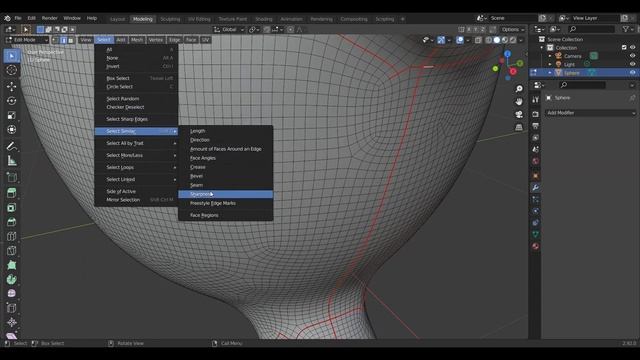Hide the Sphere object in outliner
Viewport: 640px width, 360px height.
click(632, 73)
